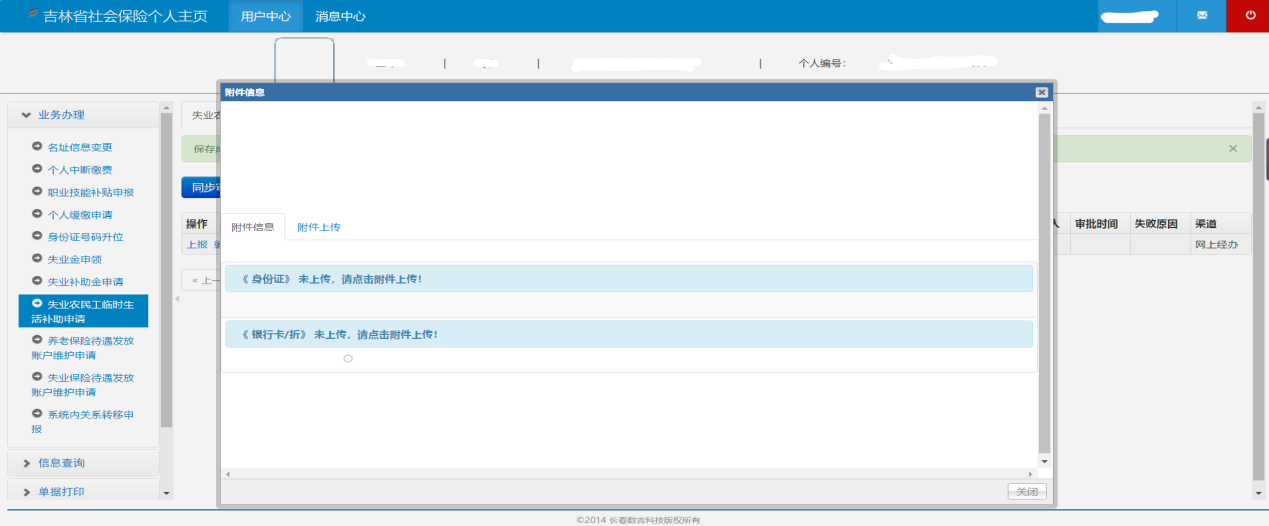Click the envelope messages icon
1269x526 pixels.
point(1201,16)
